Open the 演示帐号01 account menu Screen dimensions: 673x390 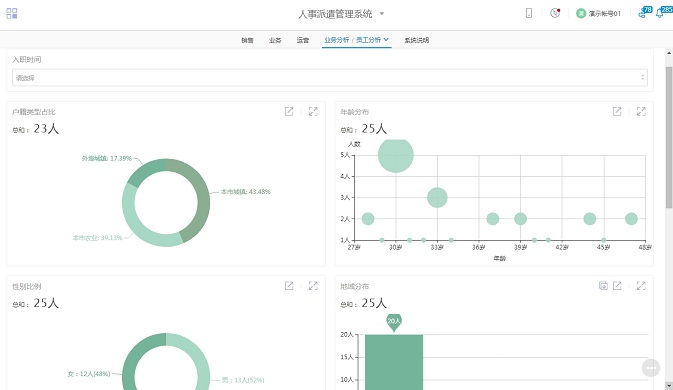tap(598, 14)
